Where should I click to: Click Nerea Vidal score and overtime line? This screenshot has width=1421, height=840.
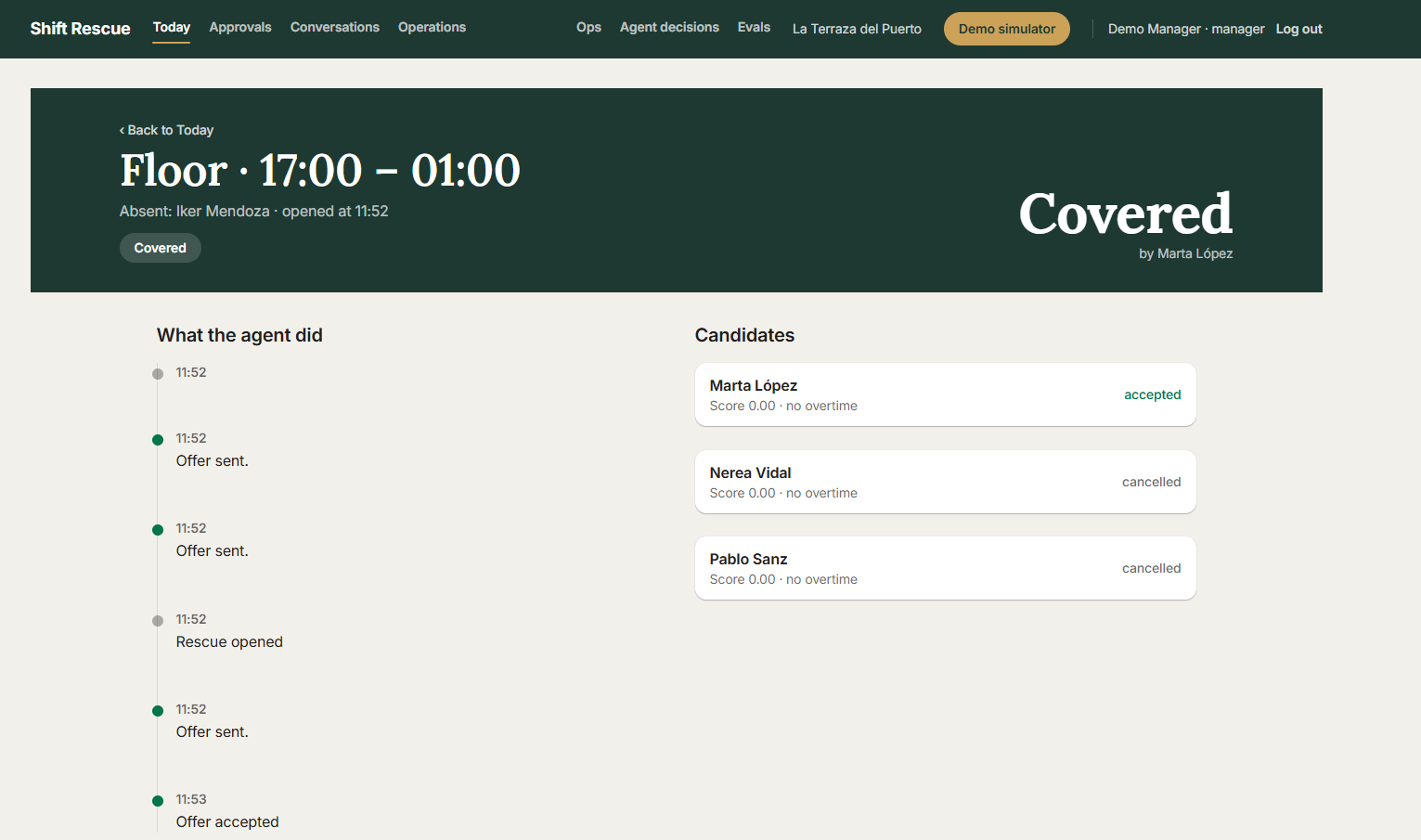coord(783,493)
